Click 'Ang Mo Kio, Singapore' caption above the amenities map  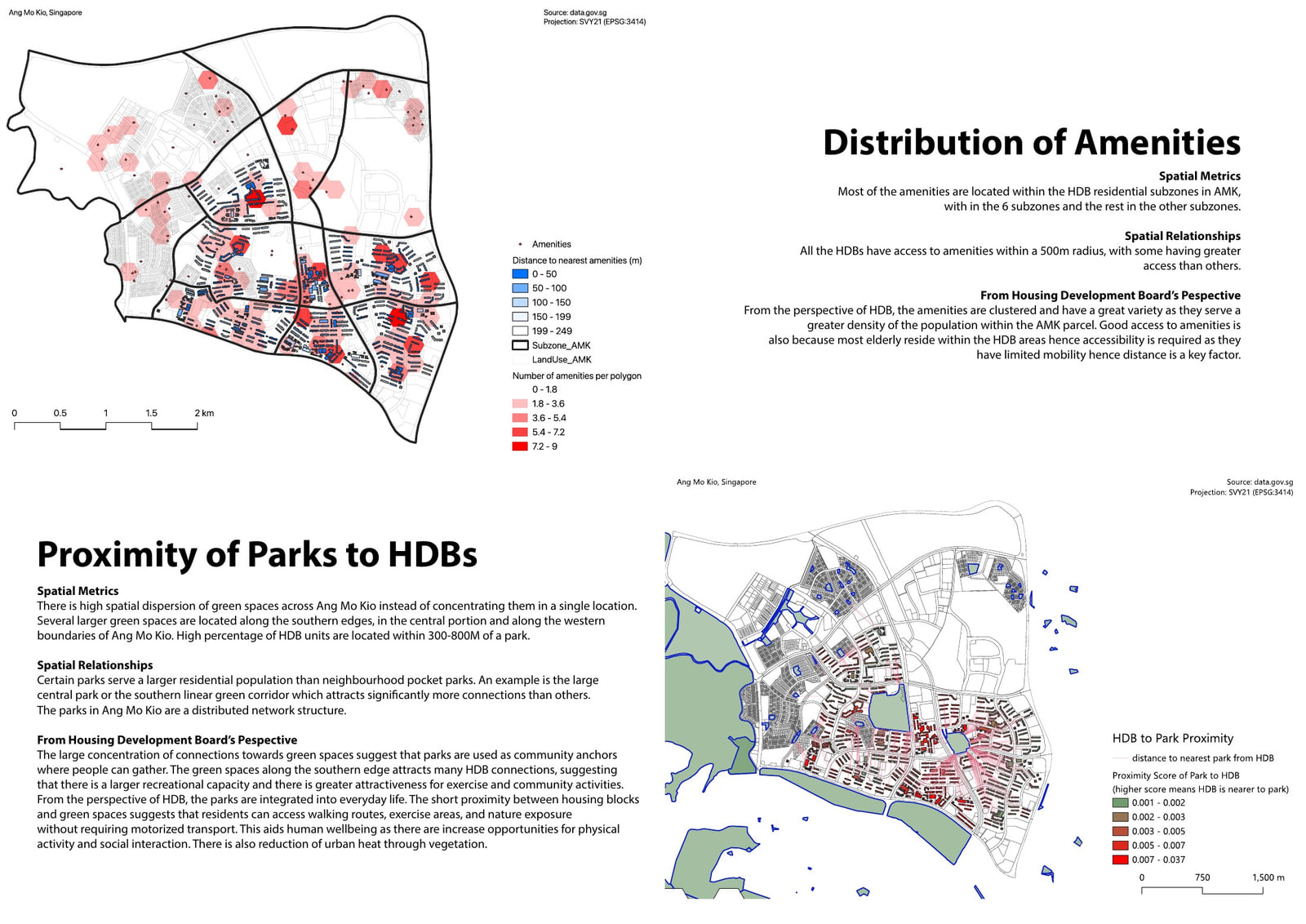pyautogui.click(x=46, y=13)
